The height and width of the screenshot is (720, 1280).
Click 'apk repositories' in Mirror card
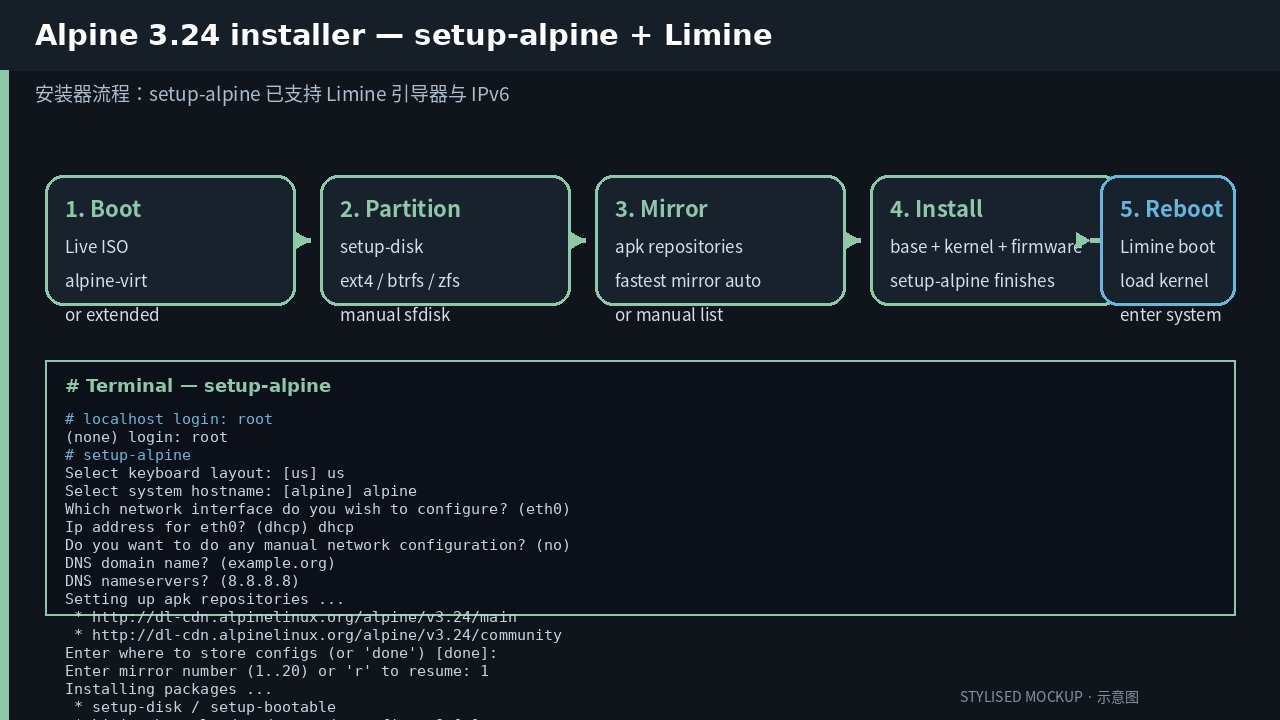tap(679, 247)
